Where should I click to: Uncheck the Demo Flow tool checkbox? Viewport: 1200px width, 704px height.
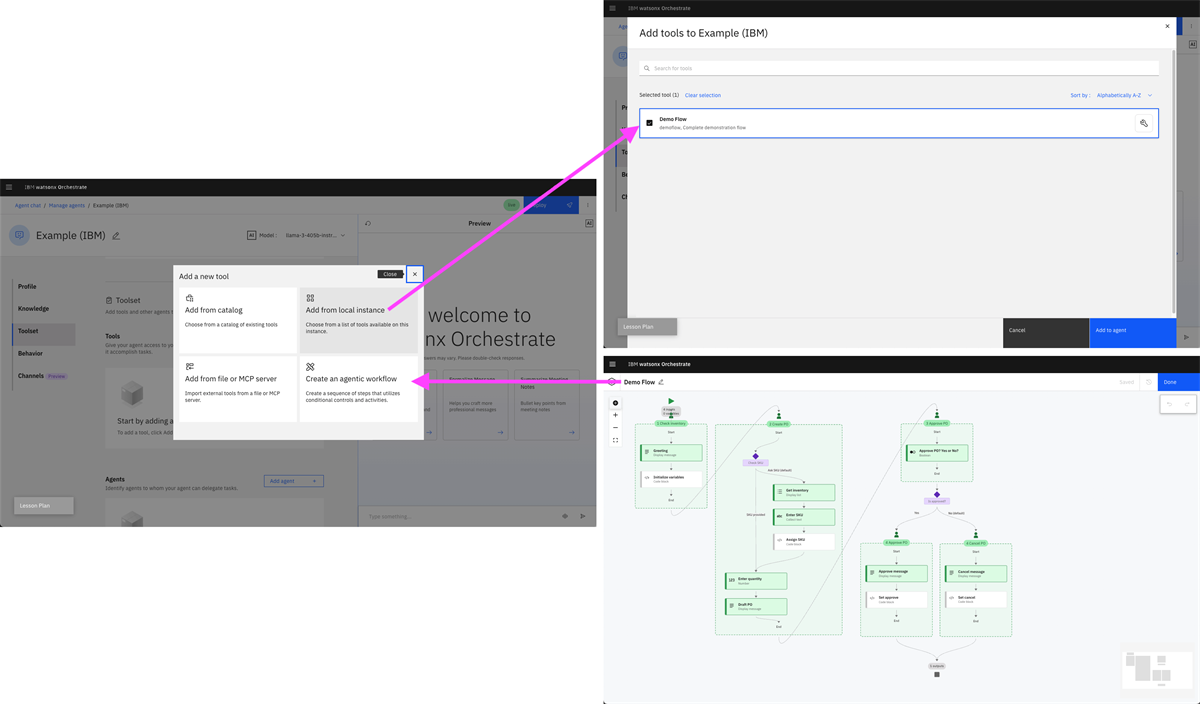[650, 123]
